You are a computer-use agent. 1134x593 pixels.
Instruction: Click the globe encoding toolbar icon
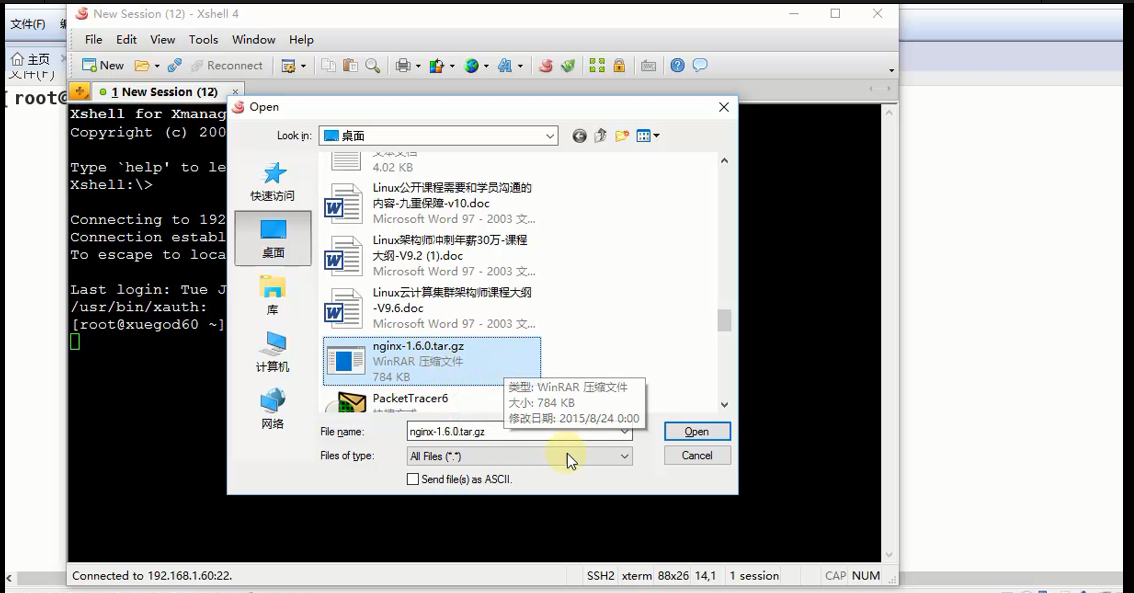(472, 66)
